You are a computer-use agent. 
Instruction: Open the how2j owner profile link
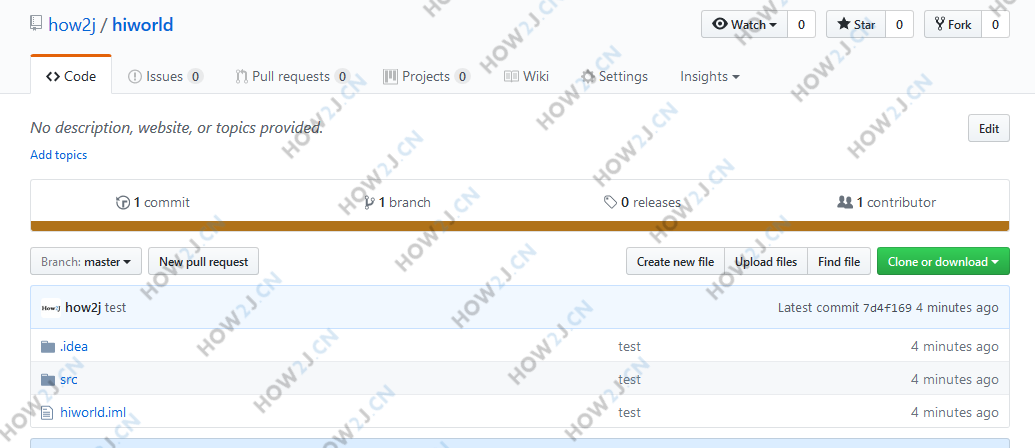(72, 25)
